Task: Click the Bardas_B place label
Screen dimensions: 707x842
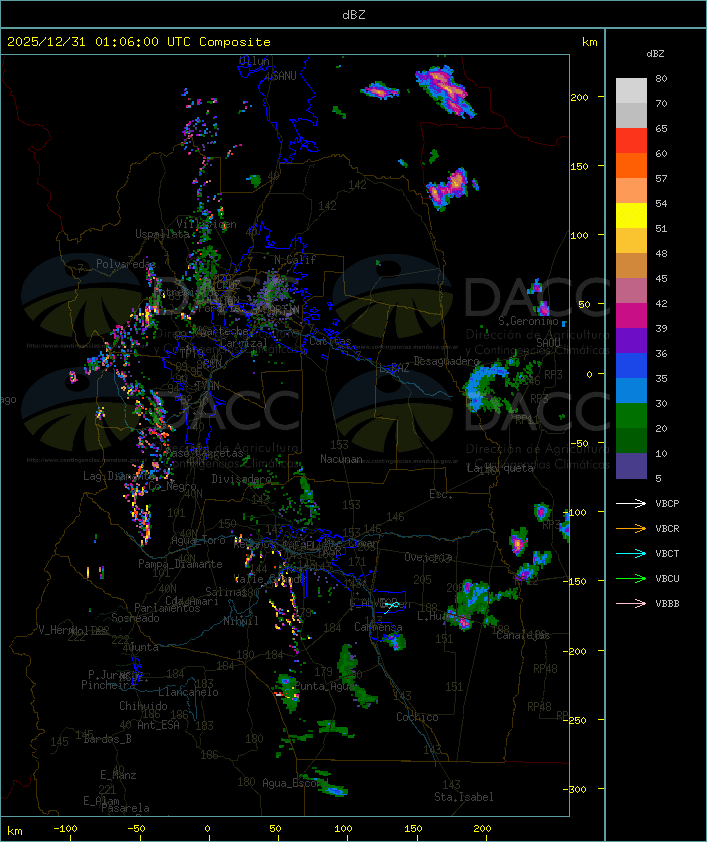Action: (107, 739)
